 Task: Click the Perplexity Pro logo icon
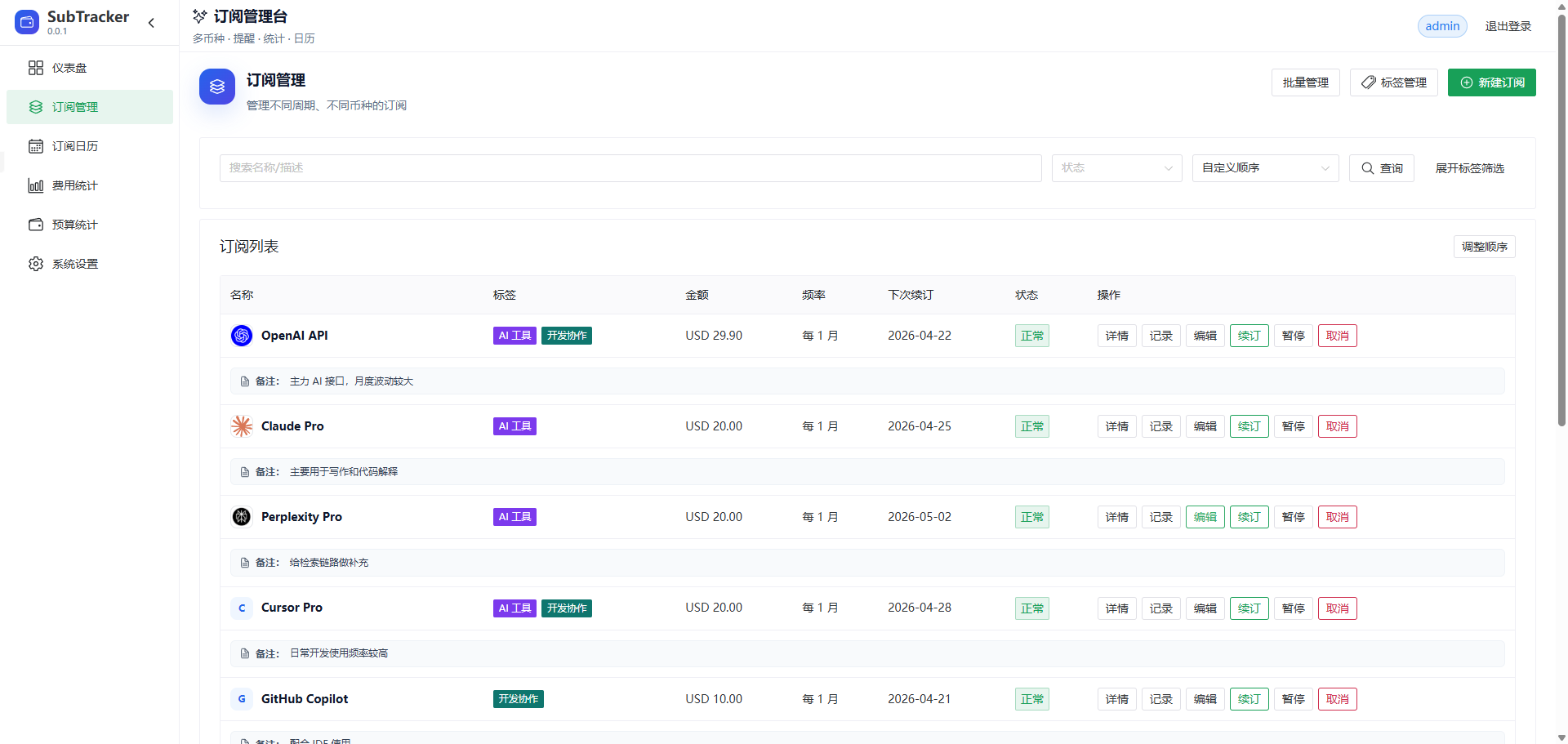point(242,517)
